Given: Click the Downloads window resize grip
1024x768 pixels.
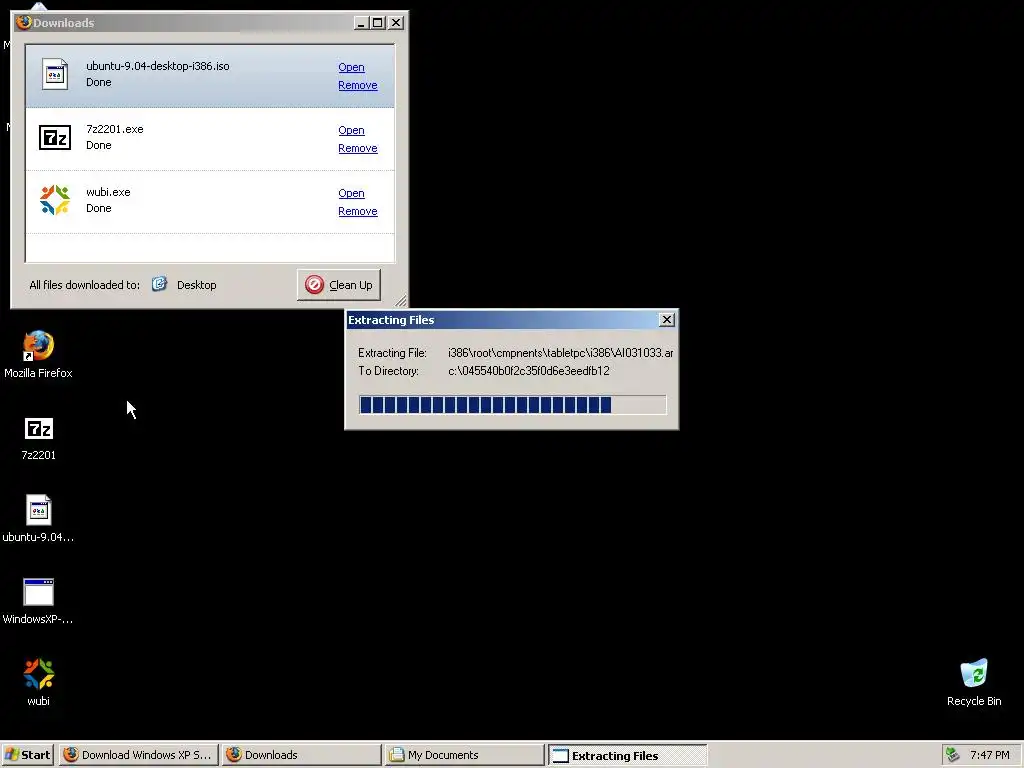Looking at the screenshot, I should coord(401,300).
